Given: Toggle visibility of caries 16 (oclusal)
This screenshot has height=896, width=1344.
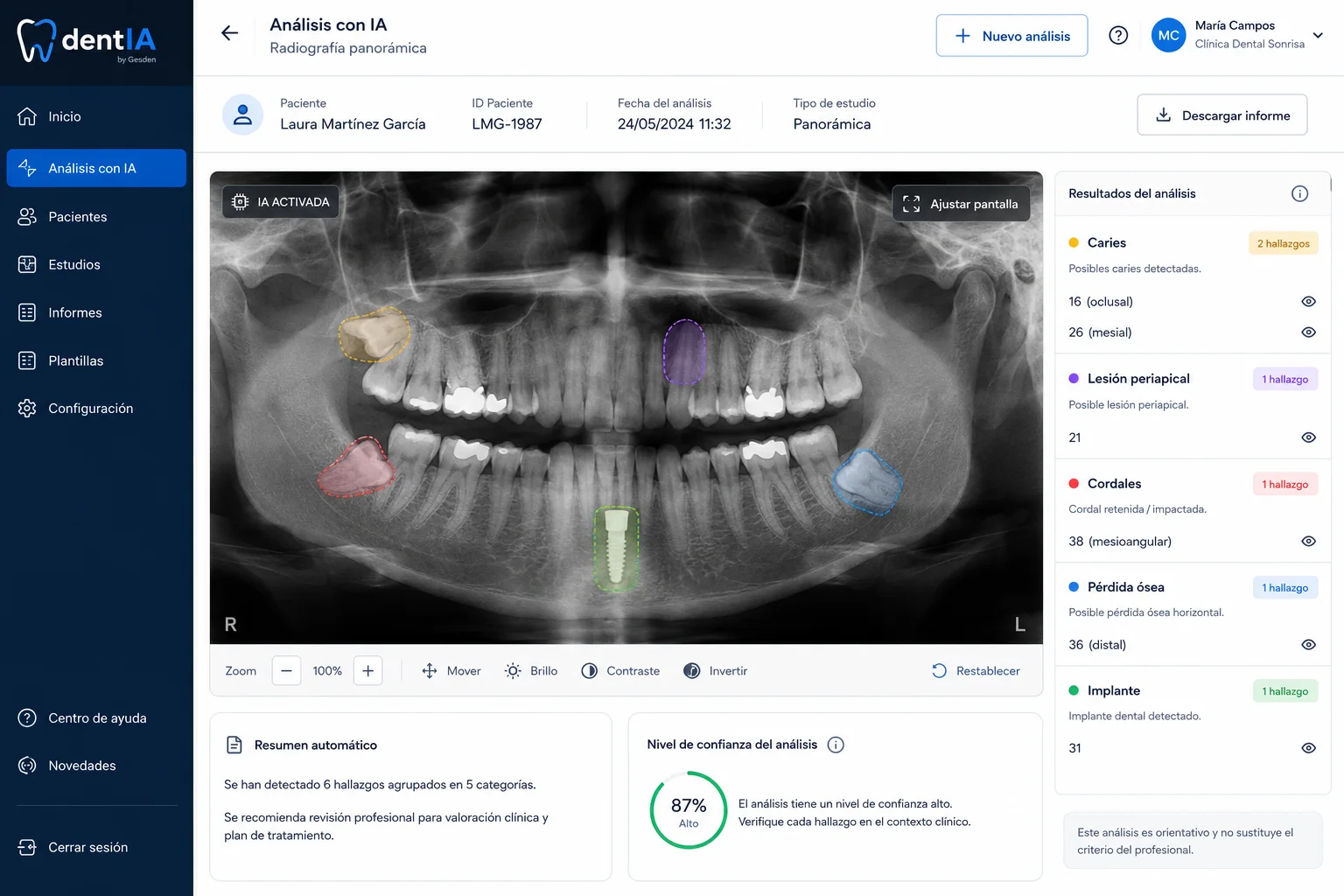Looking at the screenshot, I should (x=1309, y=301).
